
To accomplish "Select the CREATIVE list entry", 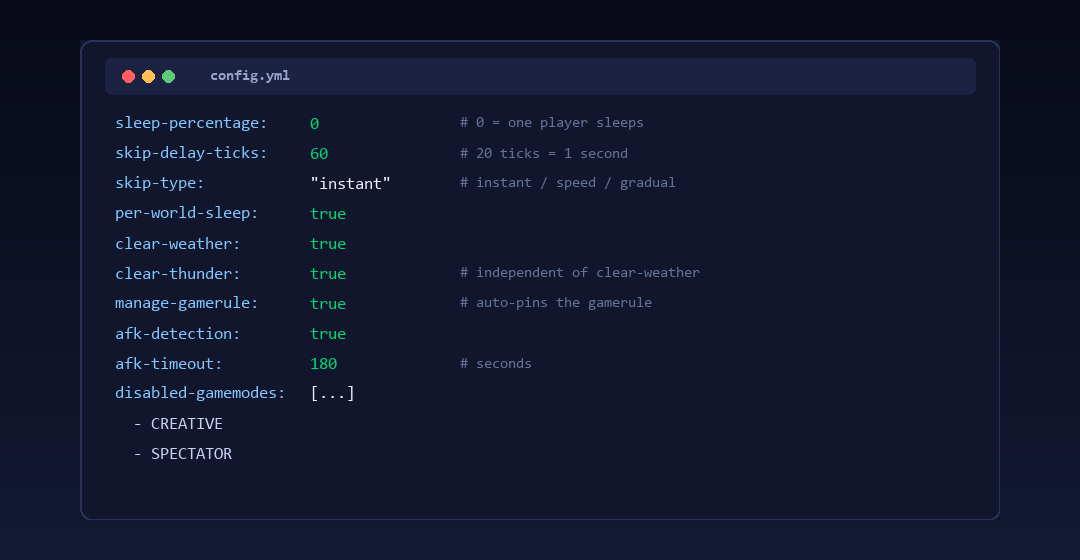I will (187, 424).
